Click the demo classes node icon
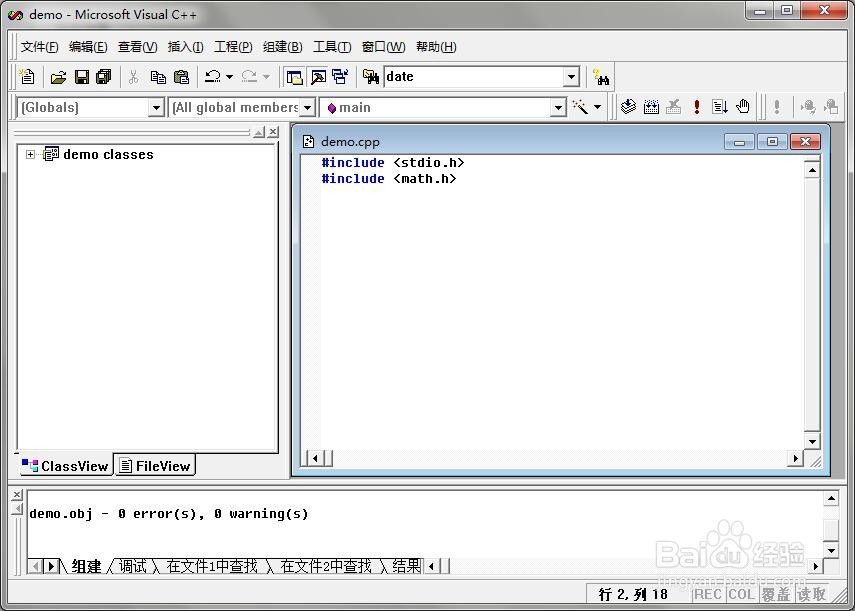The width and height of the screenshot is (855, 611). [x=51, y=154]
